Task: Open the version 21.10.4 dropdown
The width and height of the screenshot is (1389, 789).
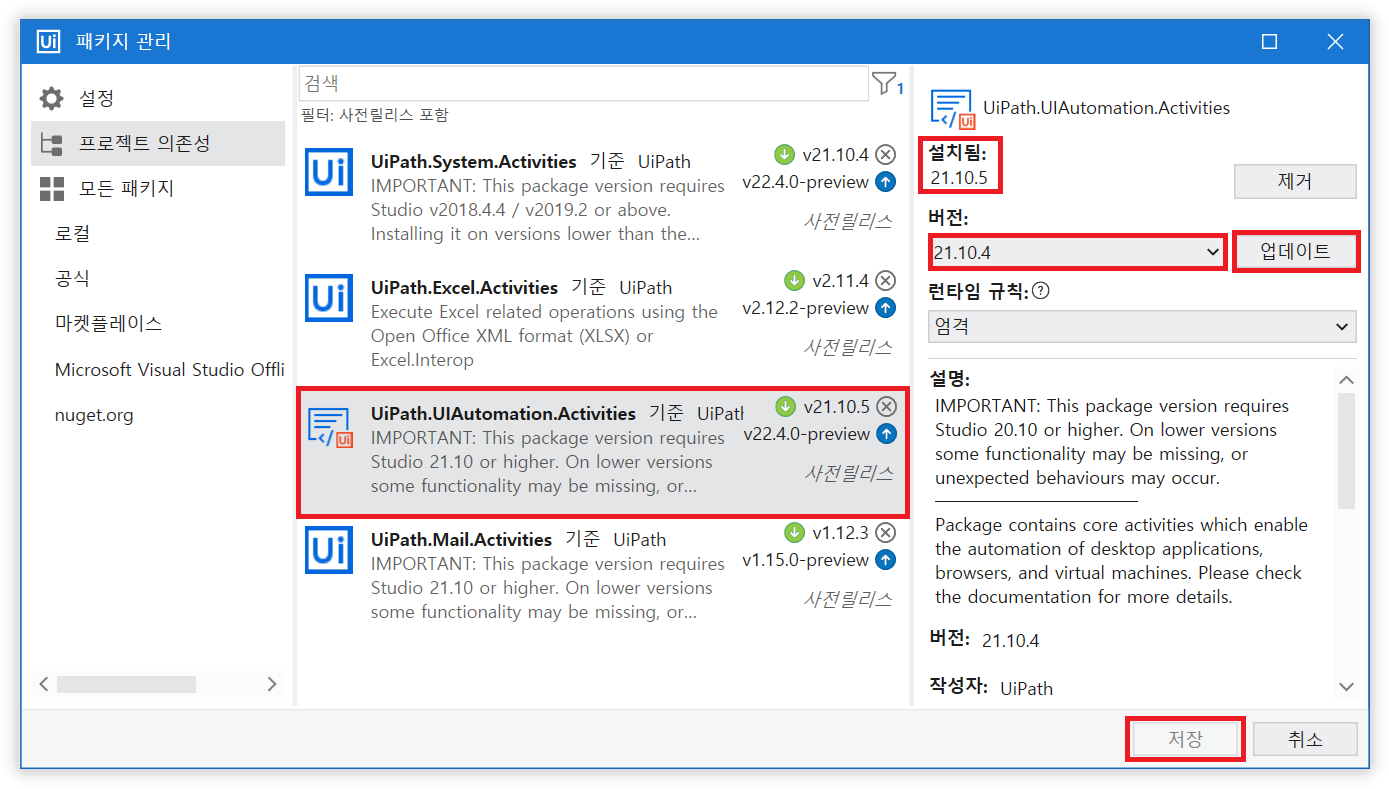Action: (x=1077, y=253)
